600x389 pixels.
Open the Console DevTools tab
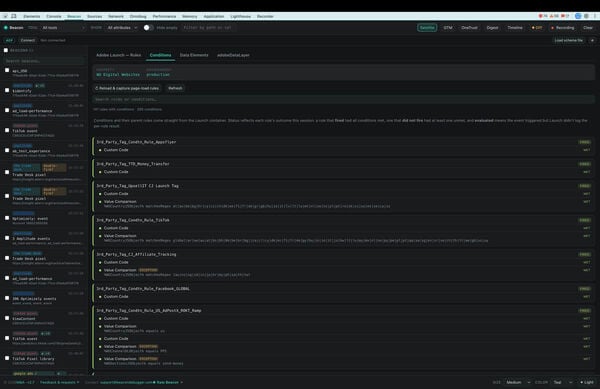coord(54,16)
